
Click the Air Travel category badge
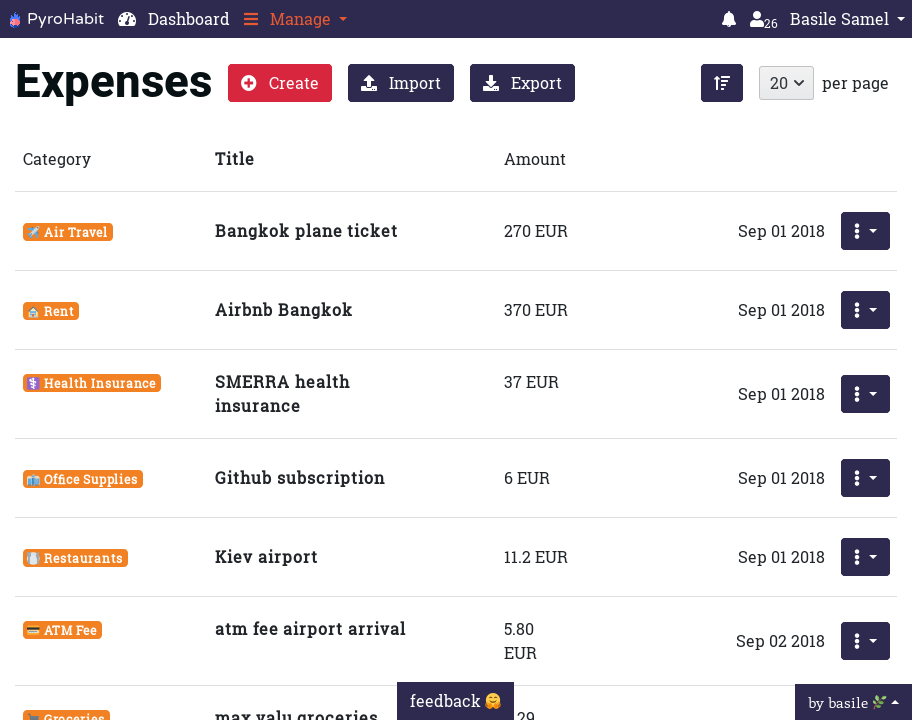pos(68,232)
